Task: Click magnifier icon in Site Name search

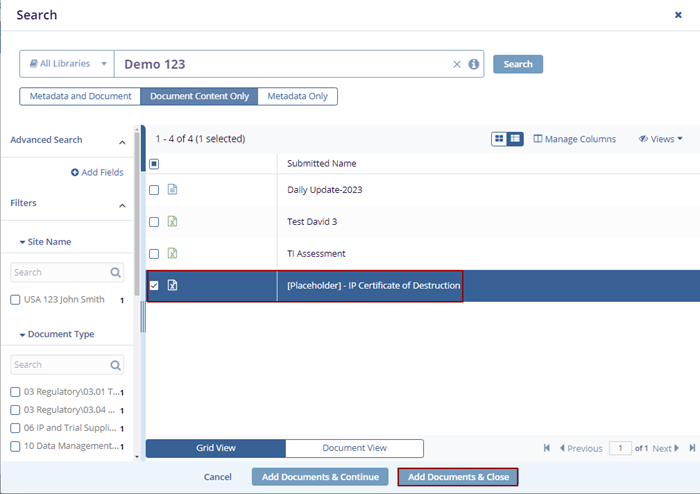Action: point(116,272)
